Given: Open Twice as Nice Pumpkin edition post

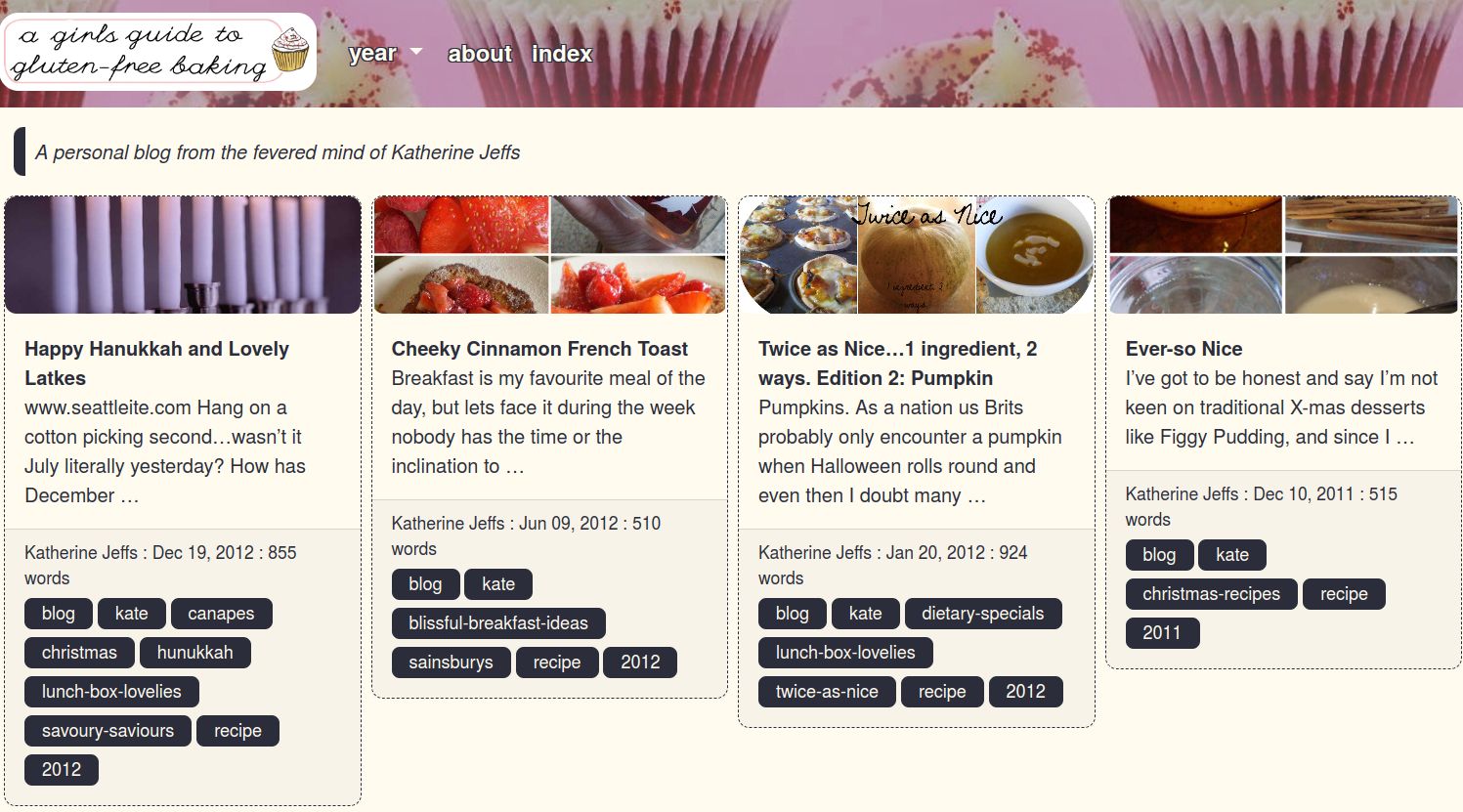Looking at the screenshot, I should tap(897, 363).
